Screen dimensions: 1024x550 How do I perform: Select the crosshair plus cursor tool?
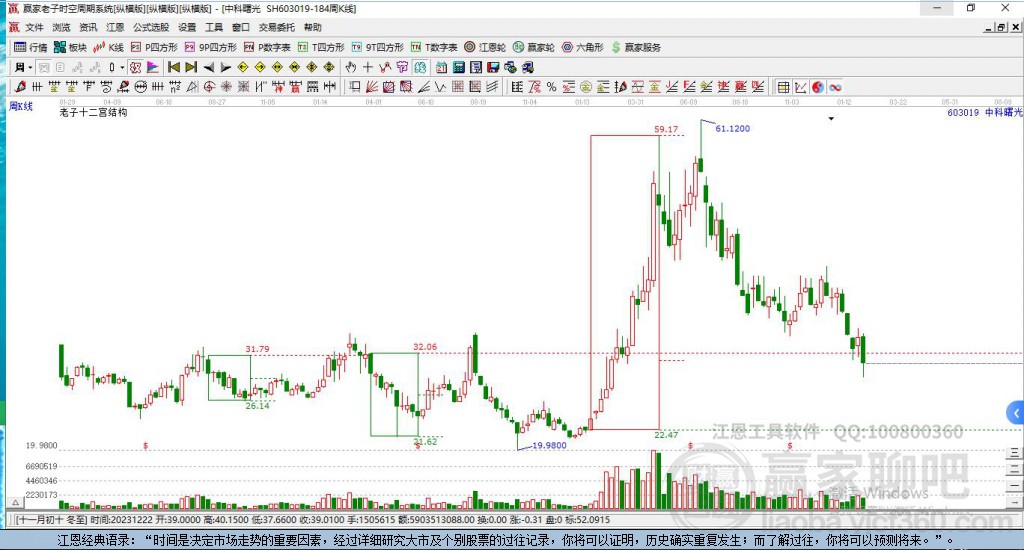tap(368, 67)
